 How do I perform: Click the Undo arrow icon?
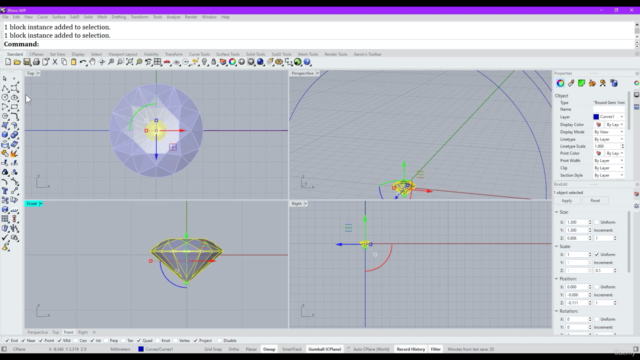point(83,62)
